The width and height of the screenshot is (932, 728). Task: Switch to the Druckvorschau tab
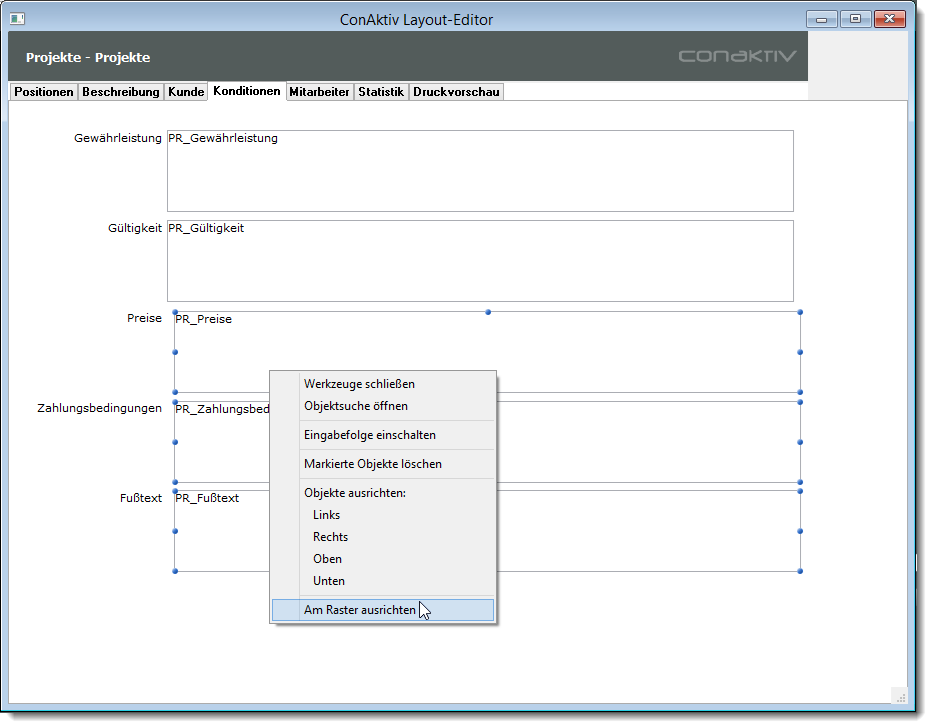tap(456, 92)
